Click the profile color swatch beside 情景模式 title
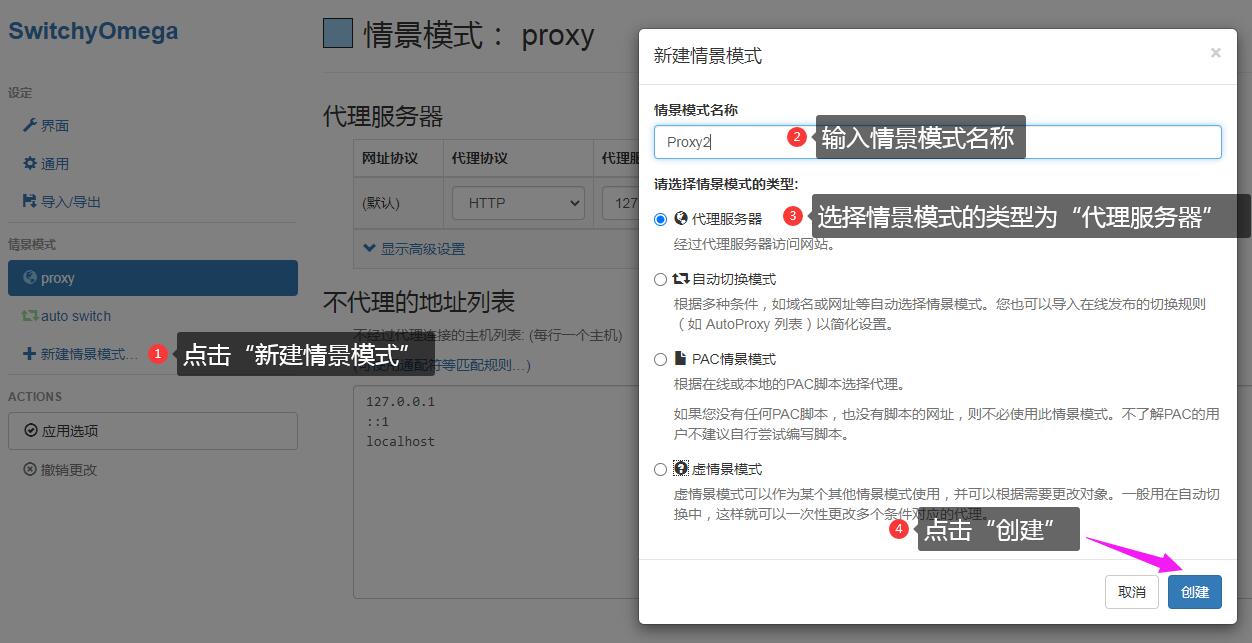This screenshot has width=1252, height=643. 338,34
